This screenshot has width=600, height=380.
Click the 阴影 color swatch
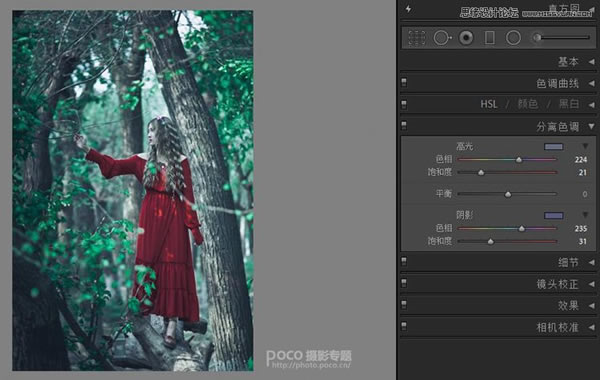[x=554, y=216]
